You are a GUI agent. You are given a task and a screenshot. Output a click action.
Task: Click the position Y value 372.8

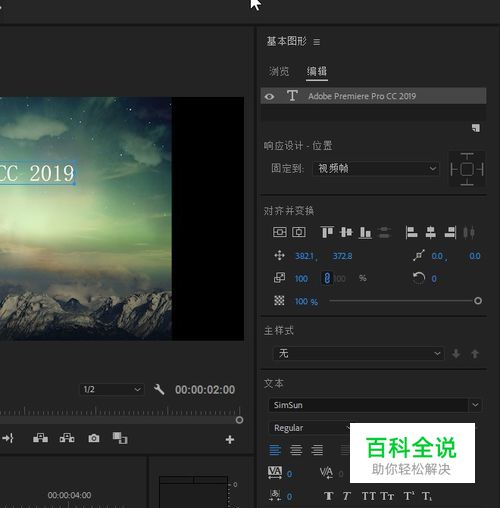point(342,256)
